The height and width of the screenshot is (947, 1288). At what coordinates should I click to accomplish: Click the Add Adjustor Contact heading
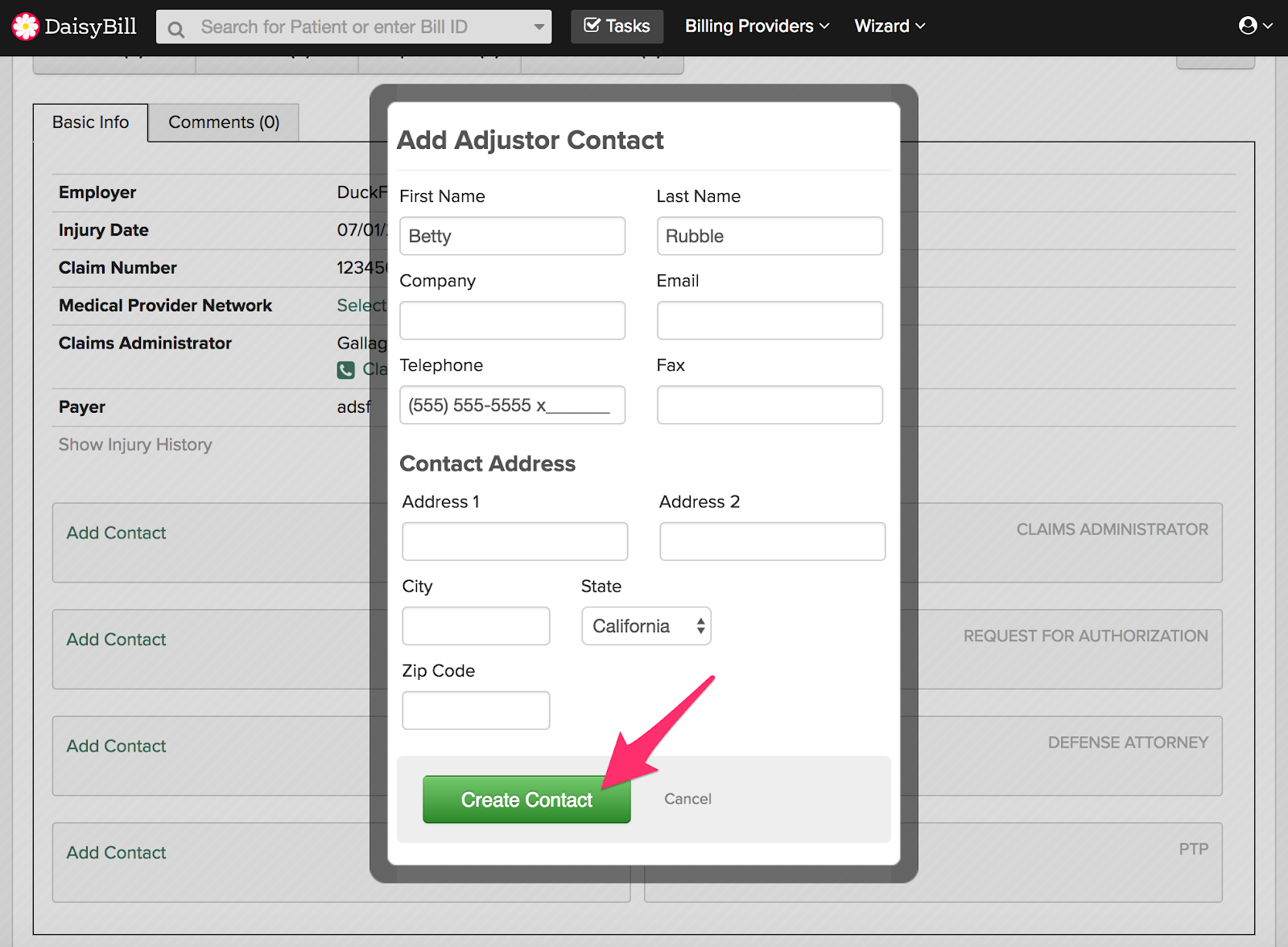pos(530,140)
